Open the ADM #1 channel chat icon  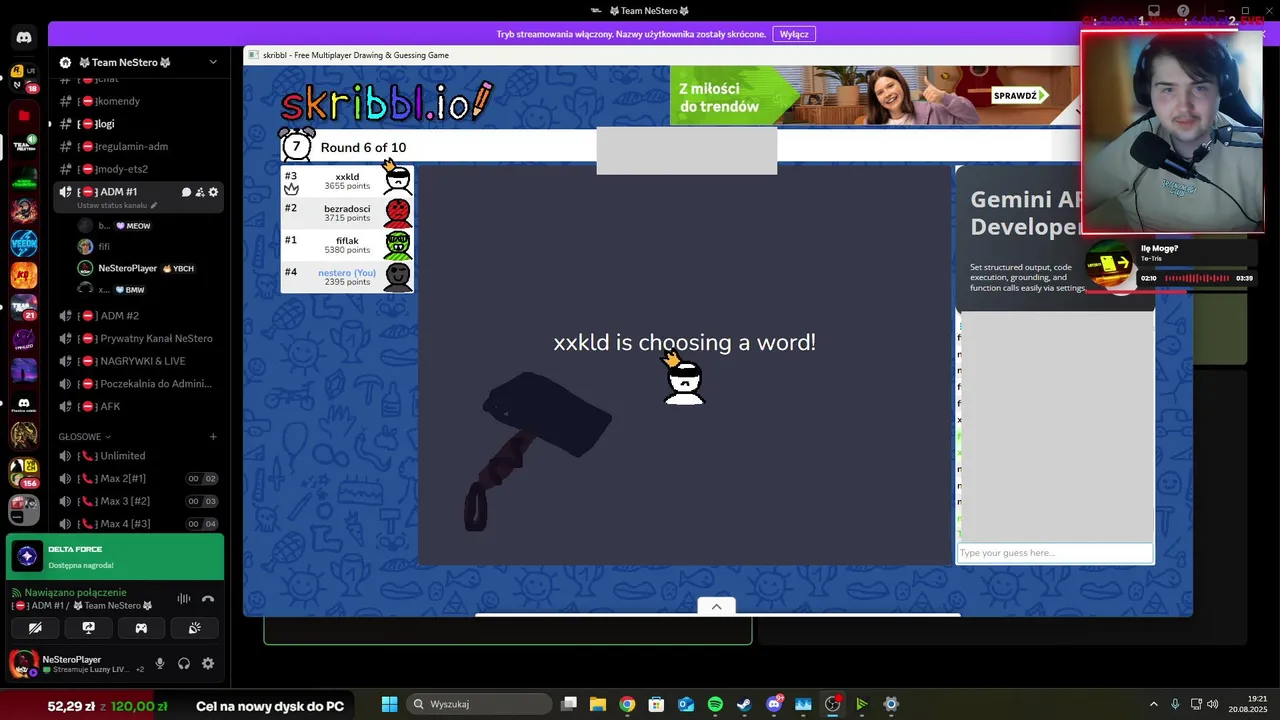tap(186, 192)
